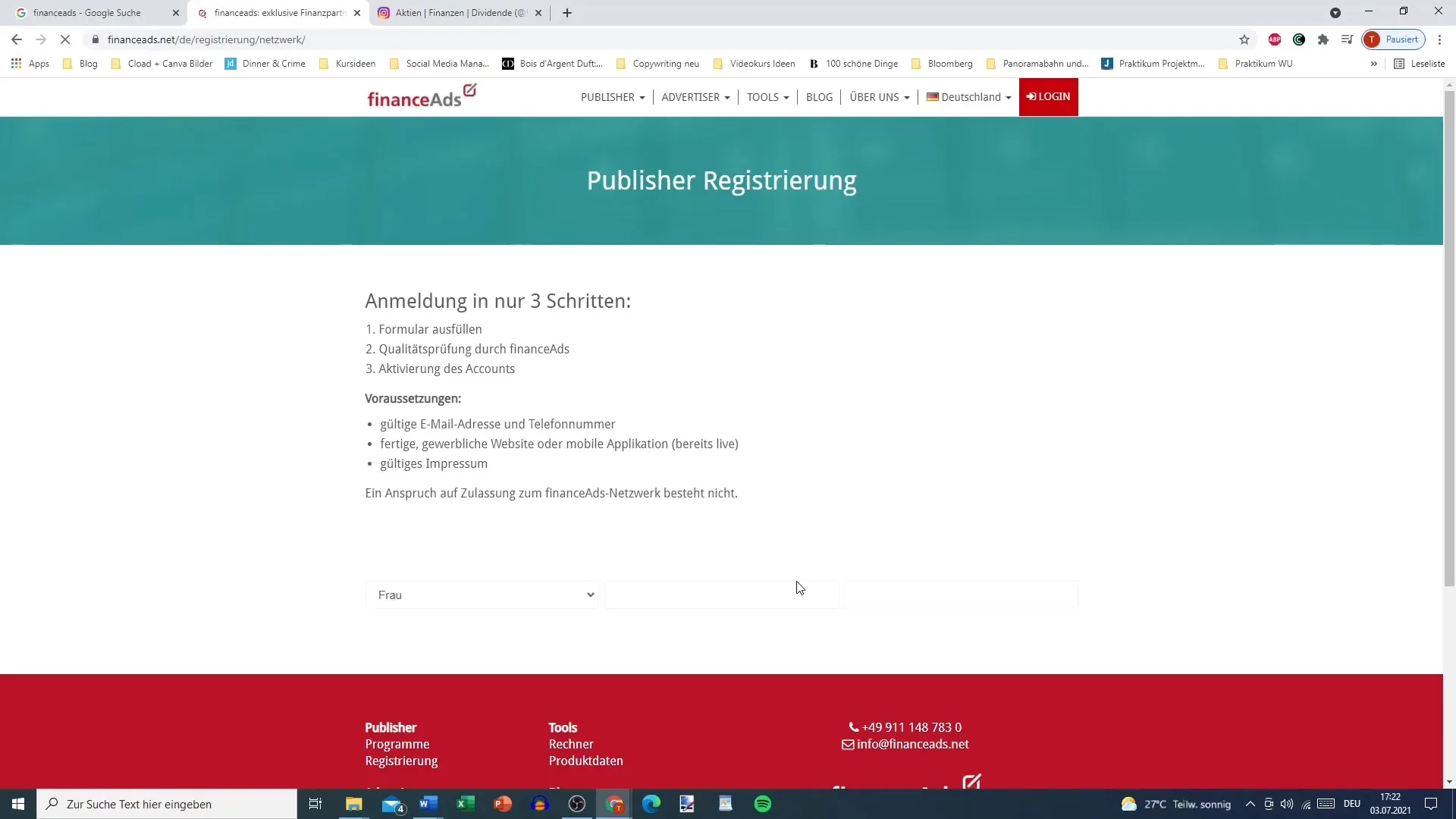Open the Bloomberg bookmark folder
The width and height of the screenshot is (1456, 819).
pyautogui.click(x=942, y=64)
